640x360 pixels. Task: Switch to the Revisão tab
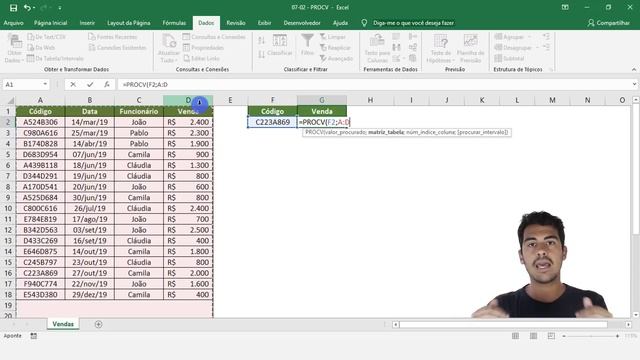click(236, 23)
